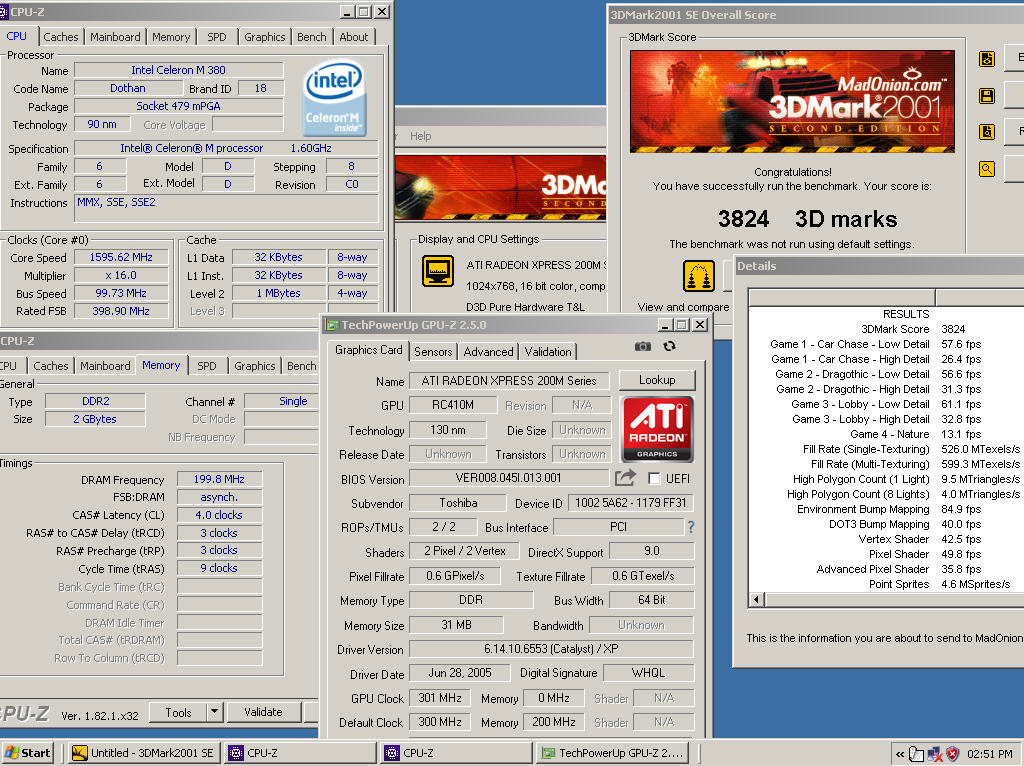Click the Name field showing Intel Celeron M 380
The image size is (1024, 766).
tap(178, 70)
